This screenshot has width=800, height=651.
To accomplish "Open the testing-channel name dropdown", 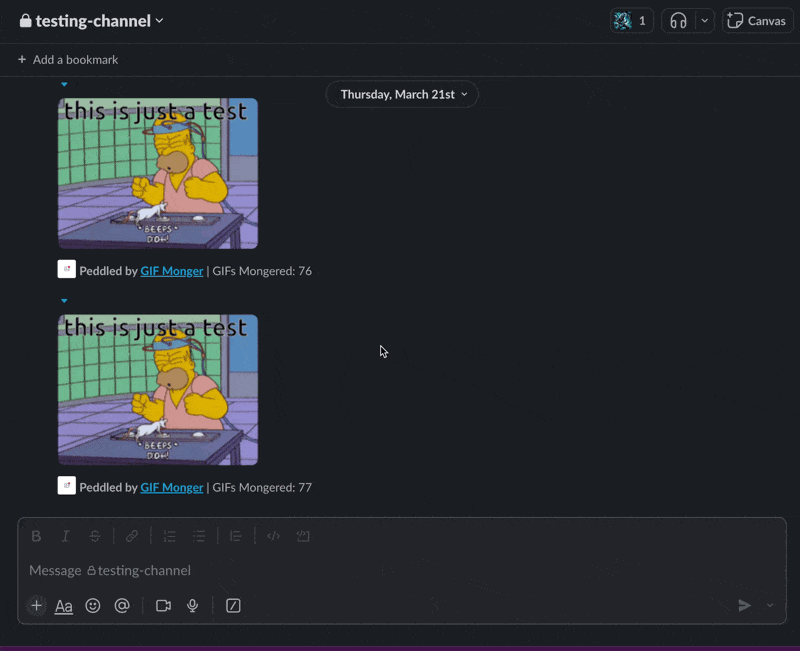I will 92,21.
